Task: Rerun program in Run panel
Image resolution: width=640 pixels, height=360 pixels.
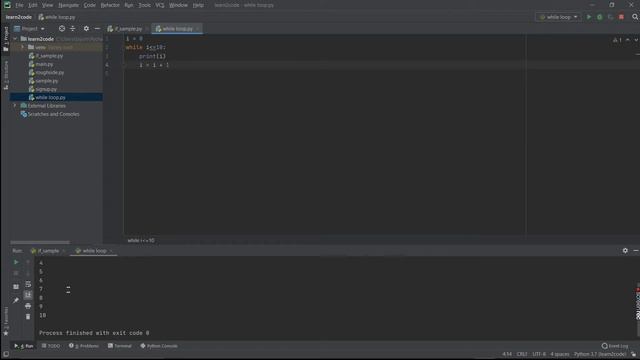Action: pos(16,262)
